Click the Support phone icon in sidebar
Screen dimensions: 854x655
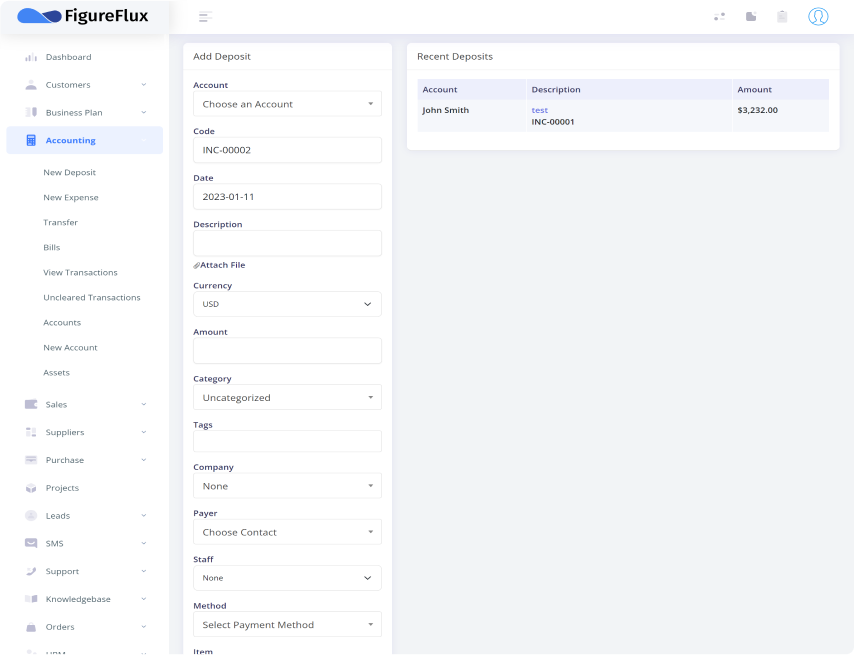point(31,571)
